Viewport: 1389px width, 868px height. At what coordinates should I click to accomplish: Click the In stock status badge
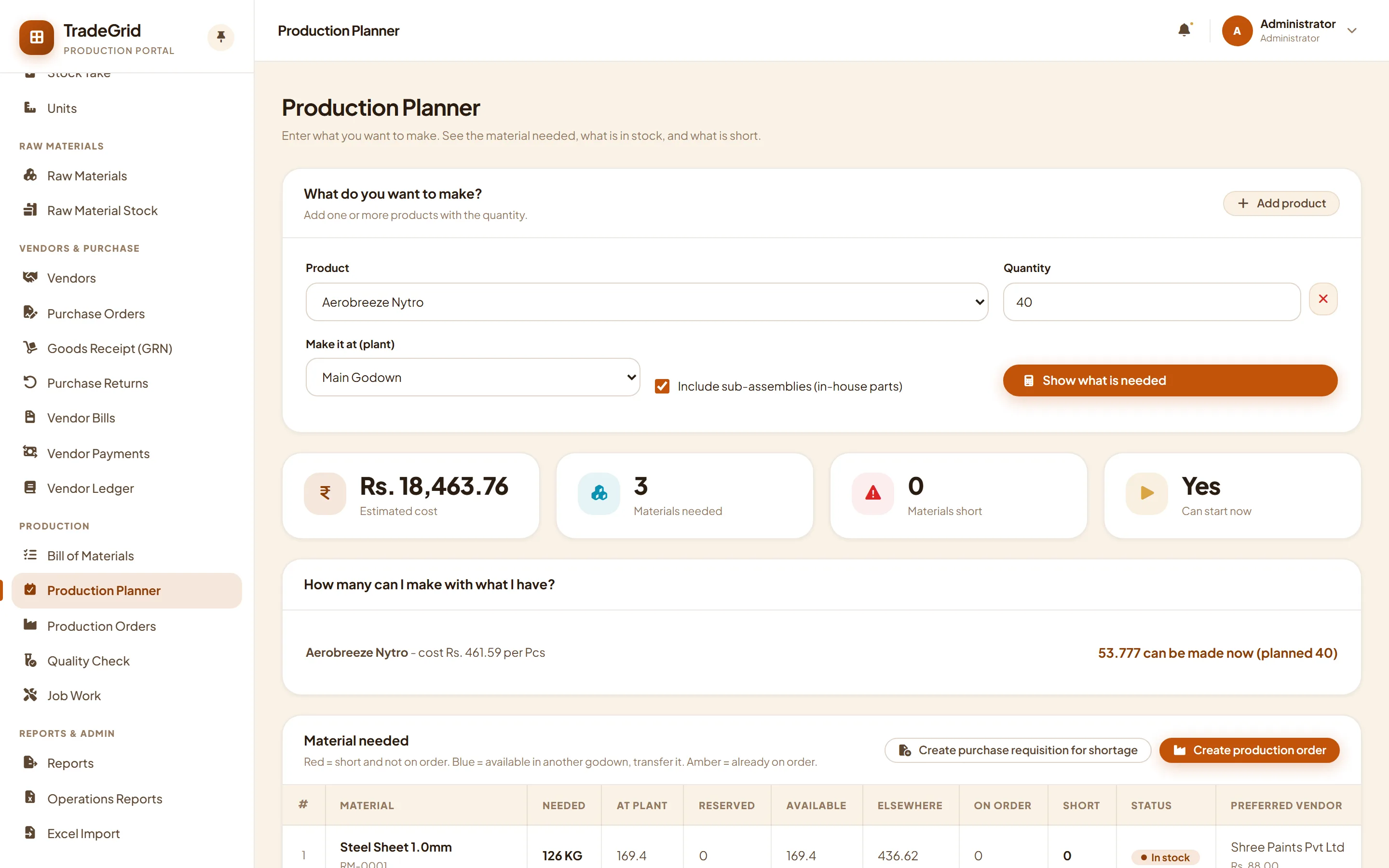[x=1165, y=857]
